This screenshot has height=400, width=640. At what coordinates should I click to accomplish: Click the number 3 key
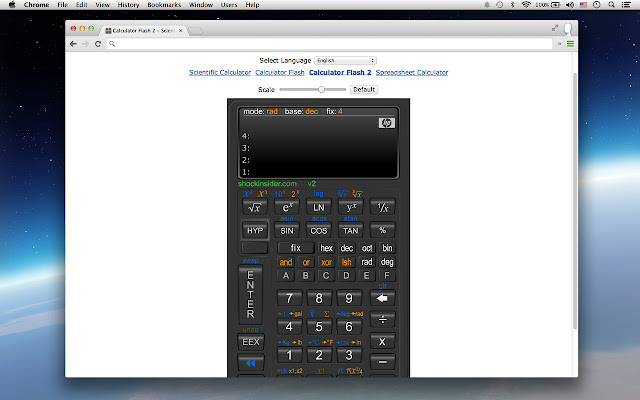(x=349, y=355)
